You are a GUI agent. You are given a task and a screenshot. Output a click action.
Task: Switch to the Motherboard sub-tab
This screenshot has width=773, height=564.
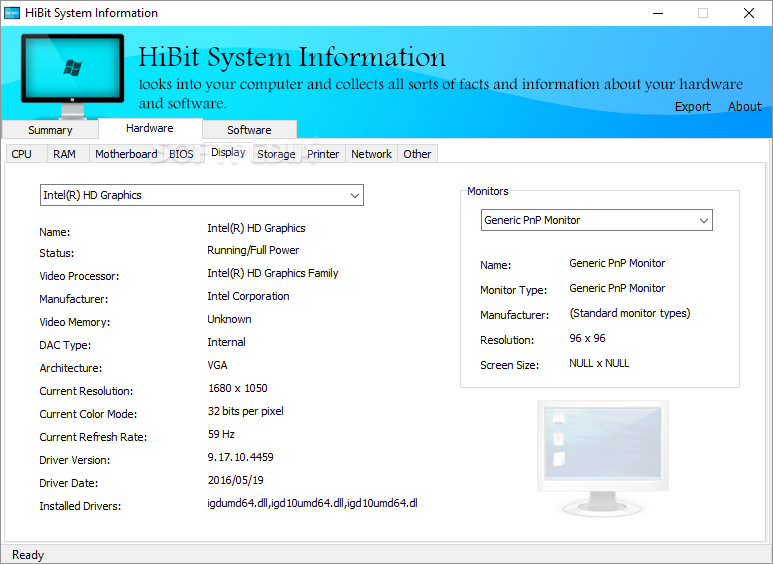click(126, 154)
